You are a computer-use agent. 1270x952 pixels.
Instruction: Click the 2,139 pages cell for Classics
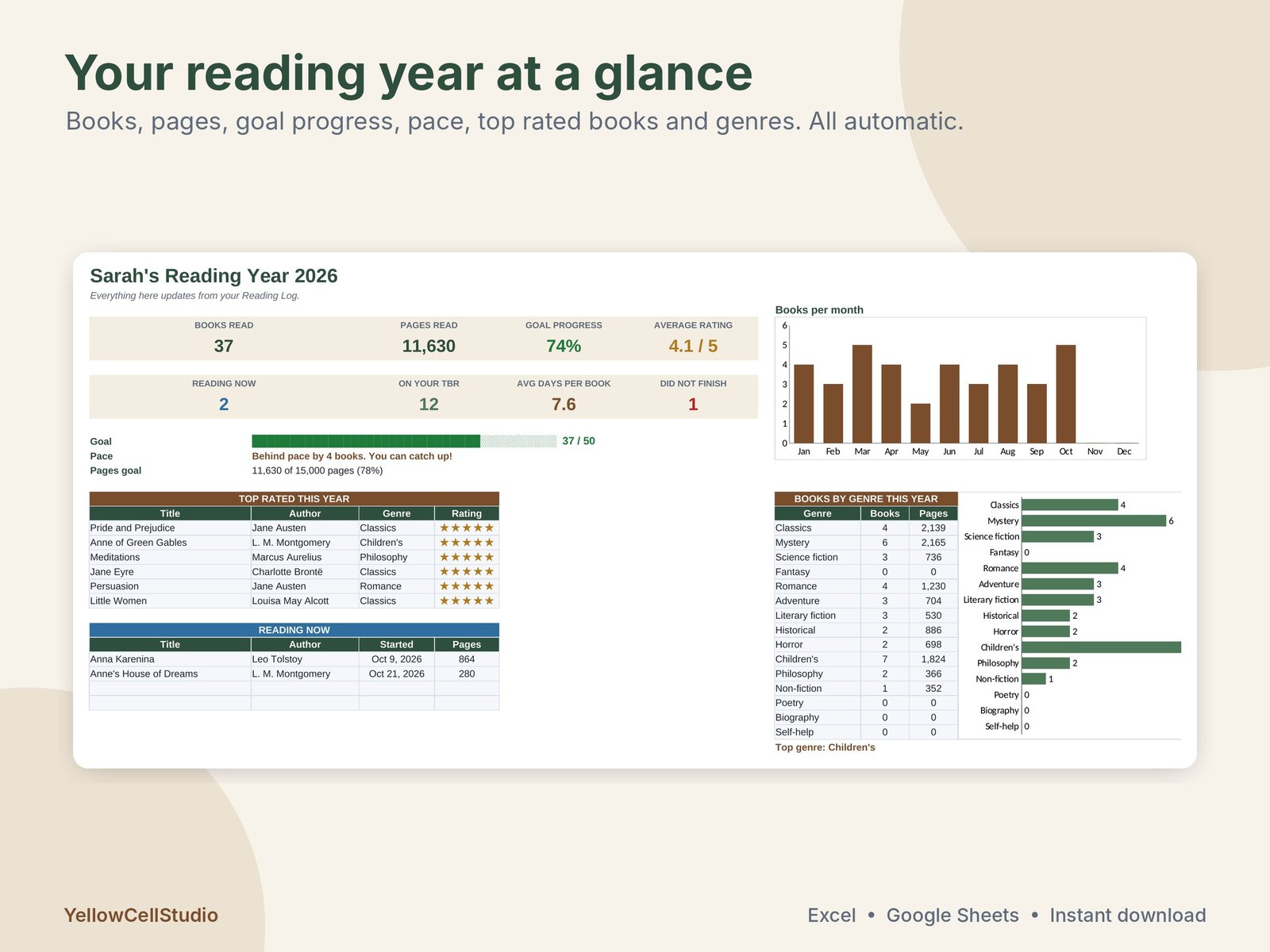933,528
